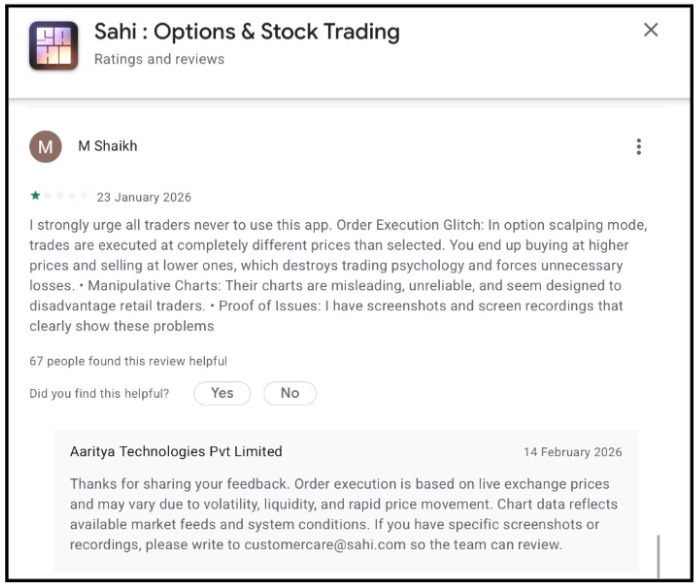Click the M Shaikh avatar circle
697x585 pixels.
(46, 147)
